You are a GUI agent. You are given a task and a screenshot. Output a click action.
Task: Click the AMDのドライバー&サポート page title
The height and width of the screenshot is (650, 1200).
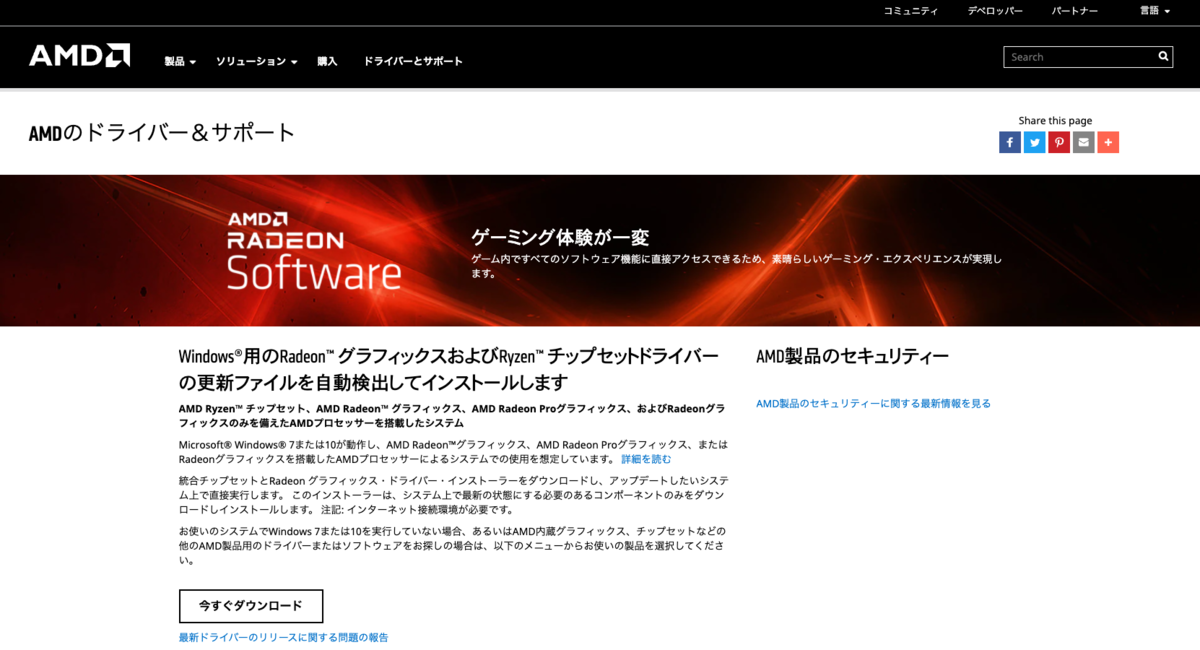click(x=163, y=132)
